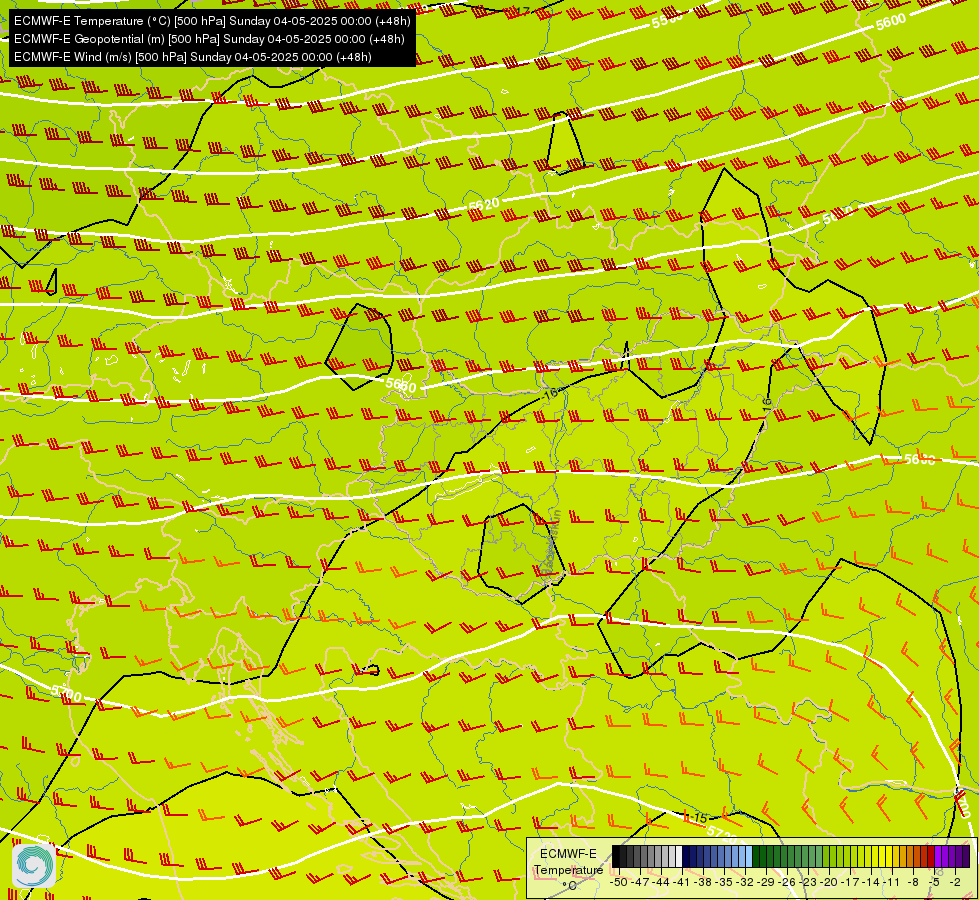The height and width of the screenshot is (900, 979).
Task: Click the -47 tick label in legend
Action: pos(640,882)
